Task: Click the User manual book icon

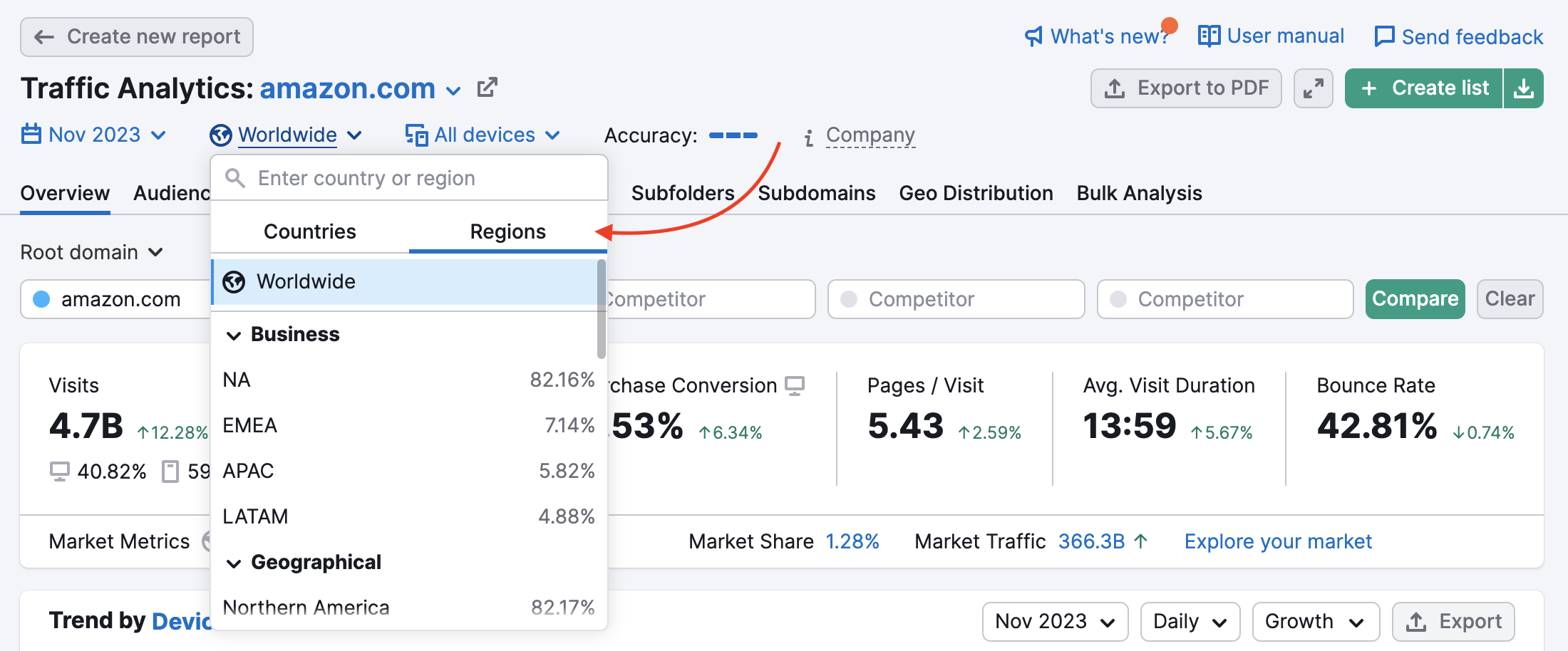Action: [x=1209, y=36]
